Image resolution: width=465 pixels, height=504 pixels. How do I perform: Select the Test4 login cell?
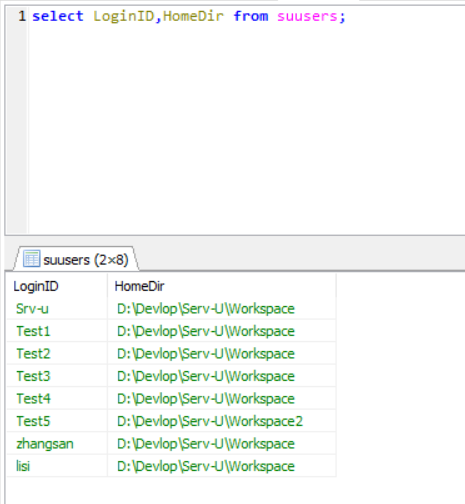pyautogui.click(x=57, y=399)
